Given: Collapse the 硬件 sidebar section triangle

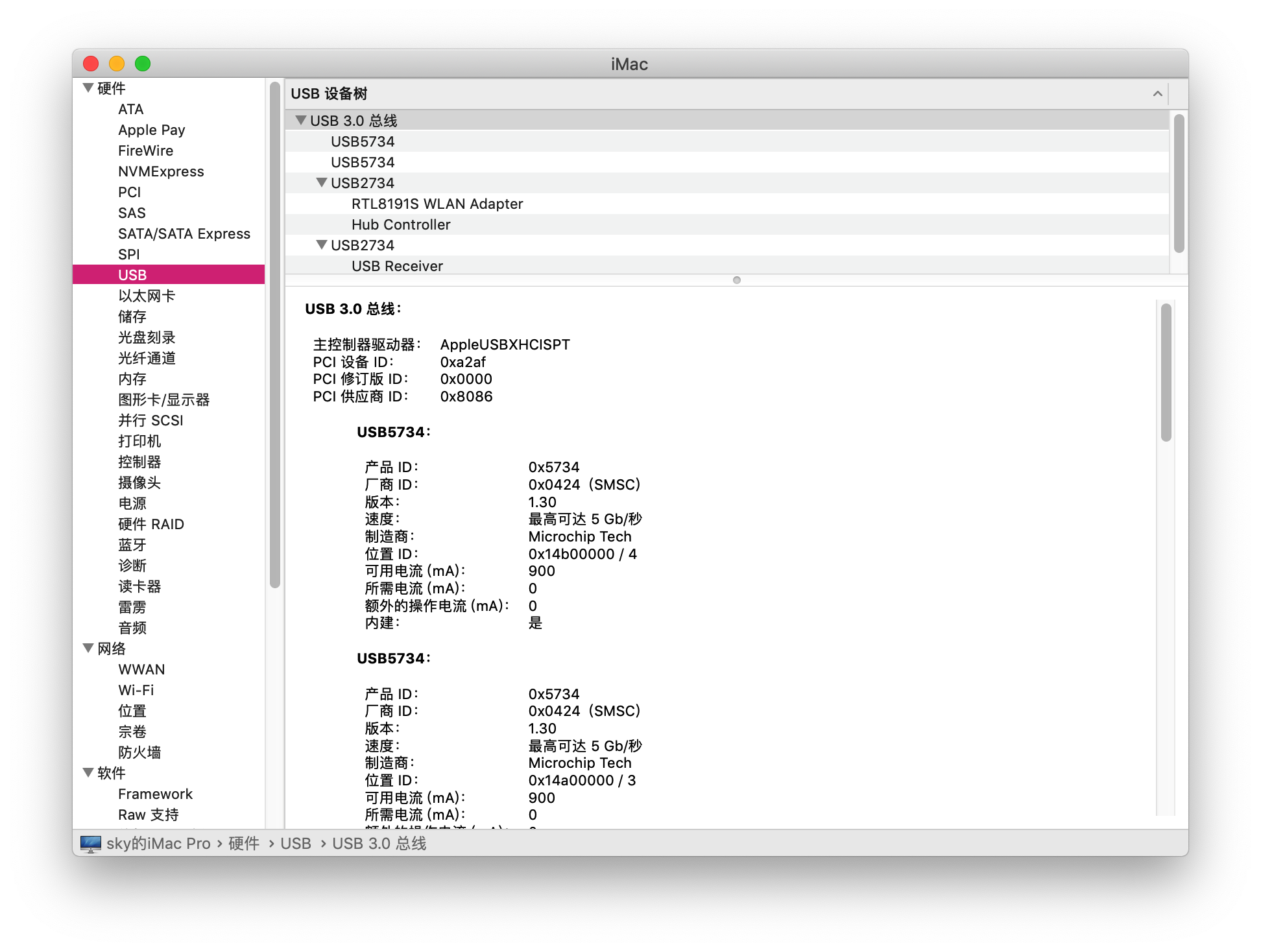Looking at the screenshot, I should click(88, 88).
